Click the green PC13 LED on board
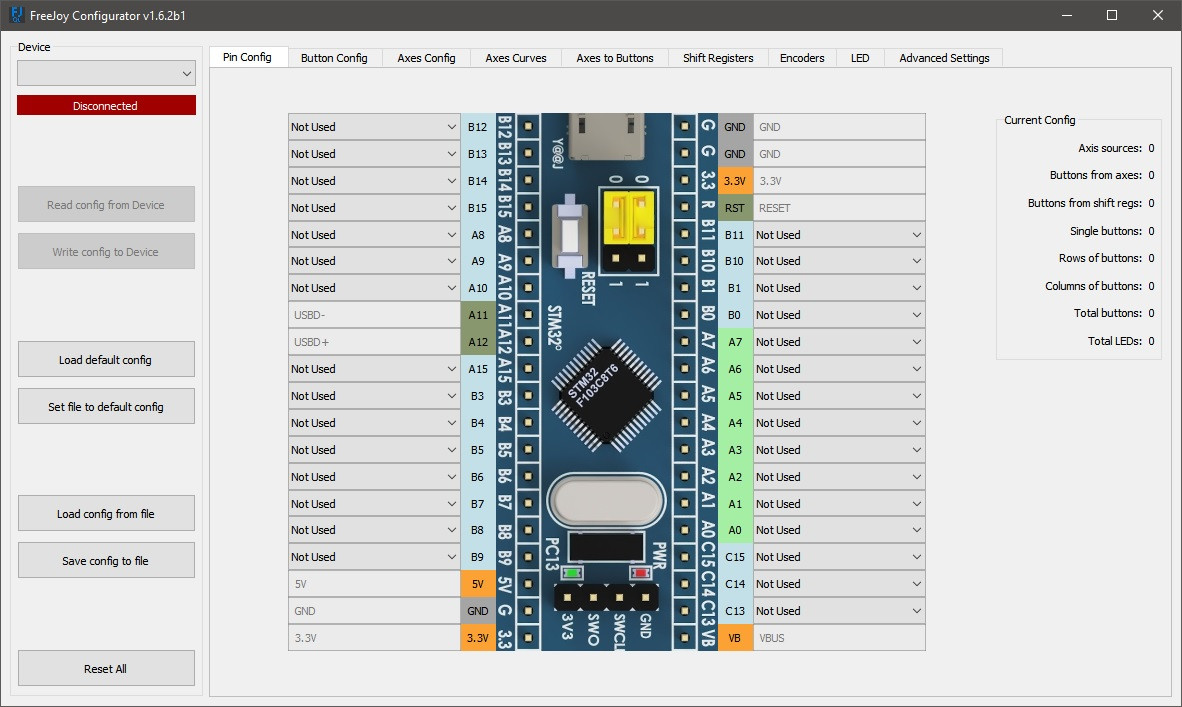The image size is (1182, 707). pyautogui.click(x=571, y=574)
